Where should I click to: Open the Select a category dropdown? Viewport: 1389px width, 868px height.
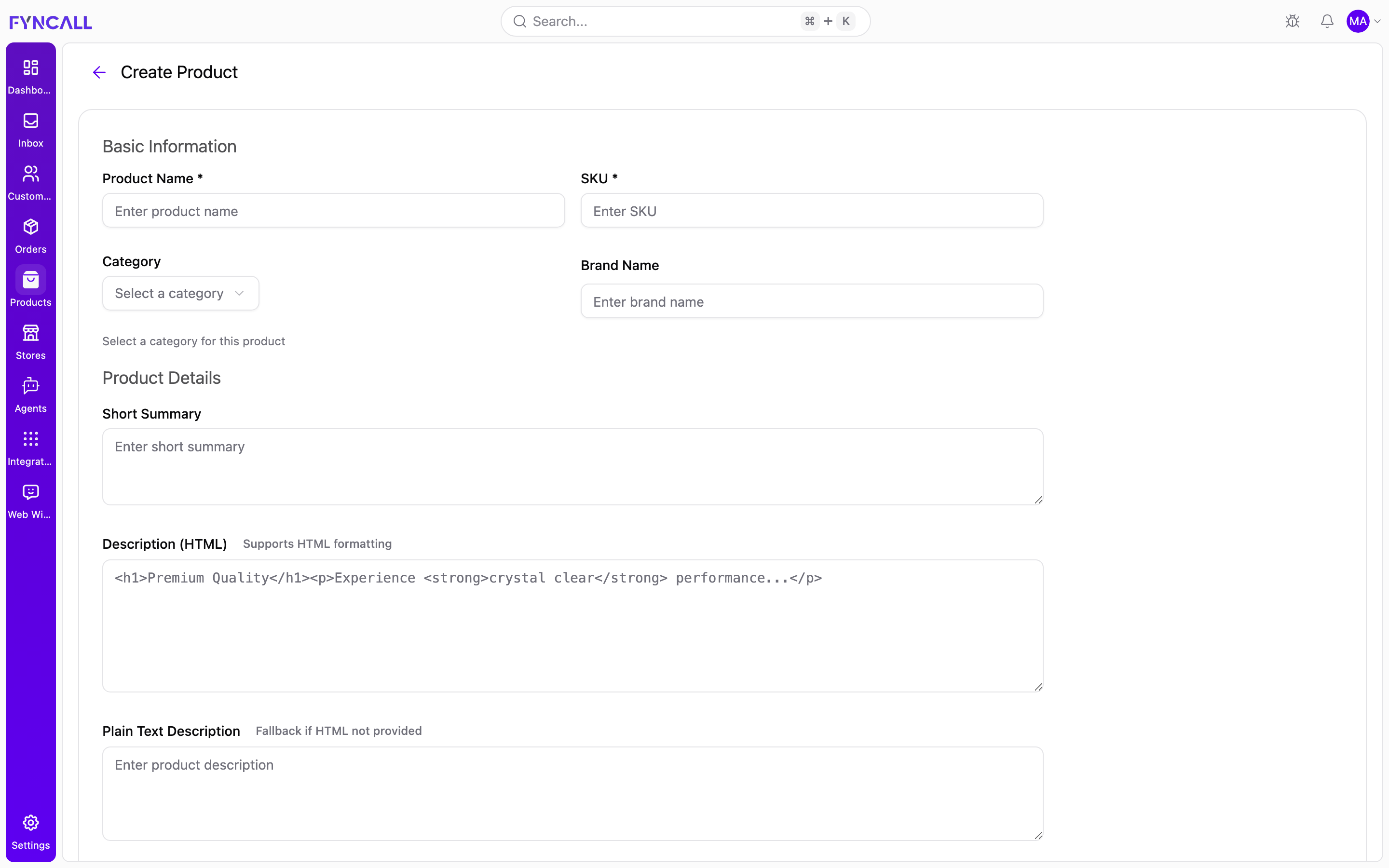coord(181,293)
